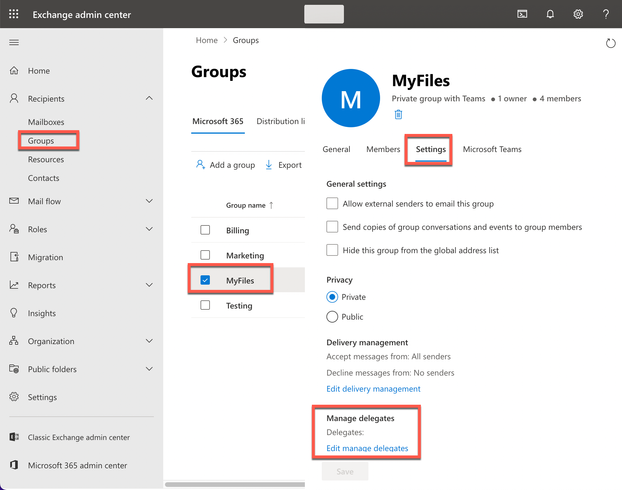This screenshot has height=490, width=622.
Task: Click the Export download arrow icon
Action: [x=269, y=165]
